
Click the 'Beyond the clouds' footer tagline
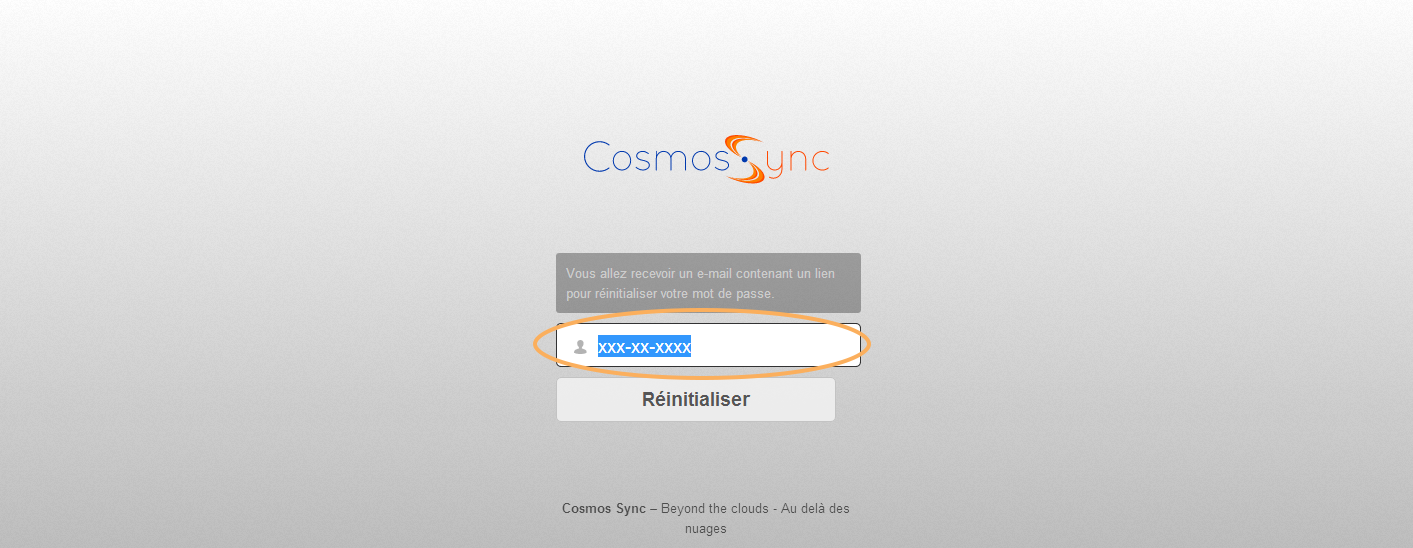[712, 508]
